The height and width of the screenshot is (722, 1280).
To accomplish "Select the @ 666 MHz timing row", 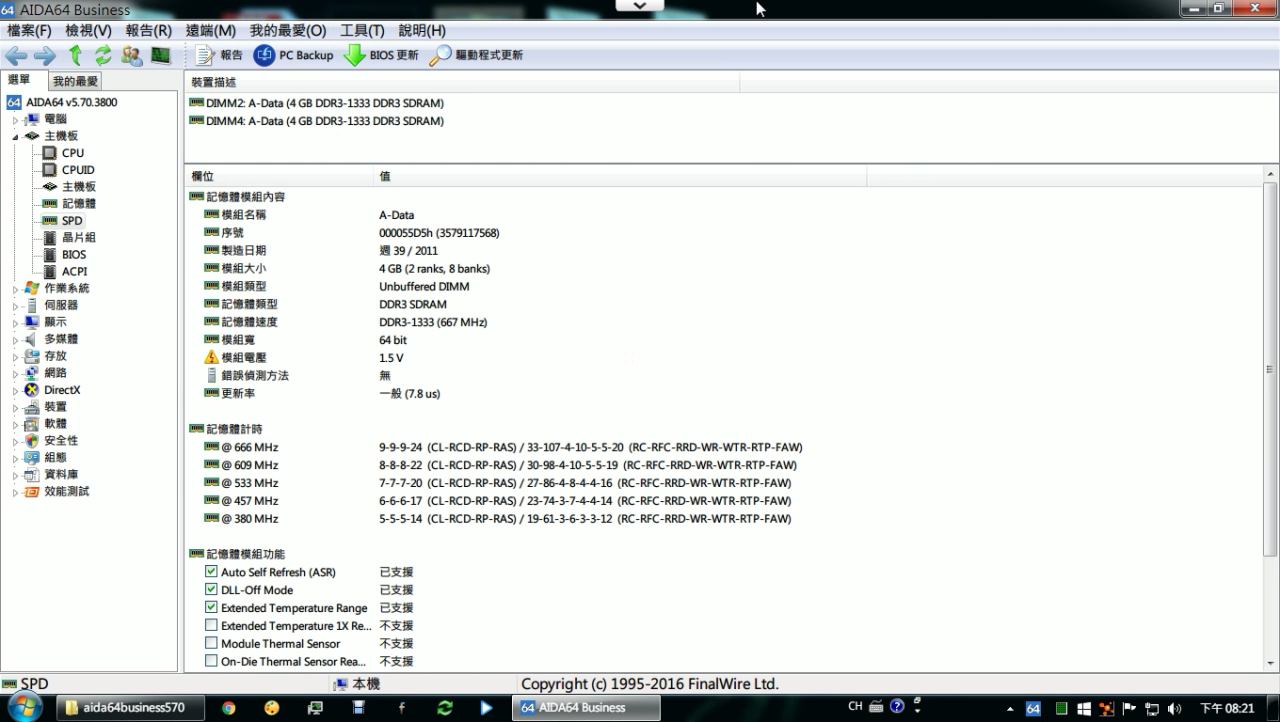I will click(x=505, y=447).
